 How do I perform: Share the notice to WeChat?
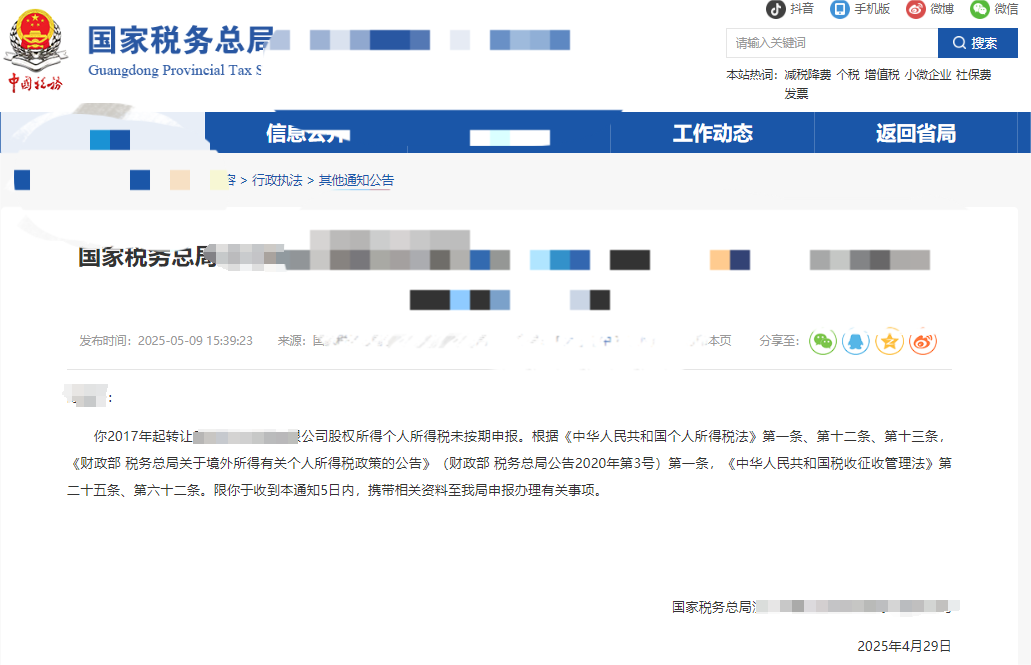tap(823, 341)
